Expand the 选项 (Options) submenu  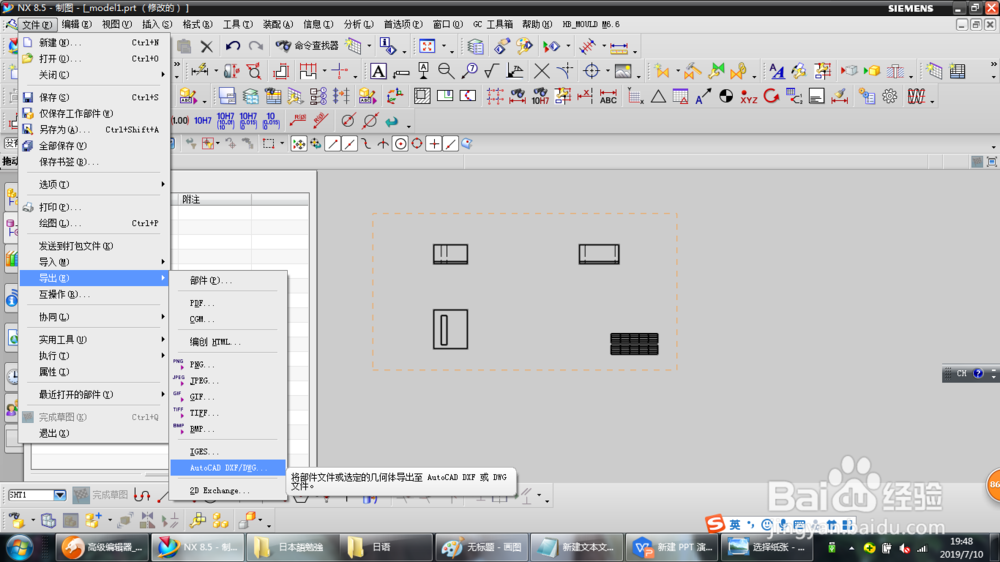(94, 184)
